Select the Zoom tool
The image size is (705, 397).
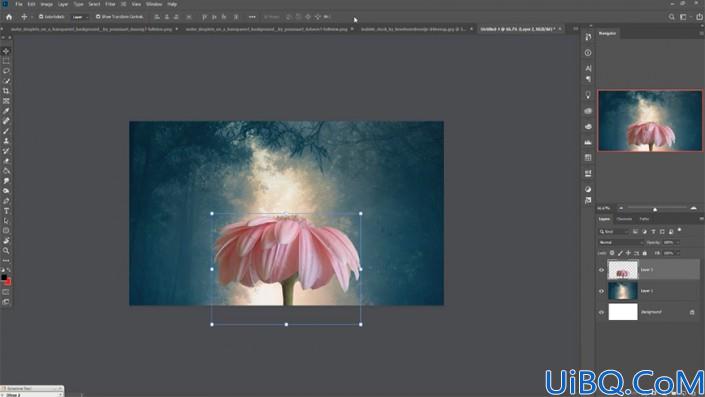click(6, 250)
